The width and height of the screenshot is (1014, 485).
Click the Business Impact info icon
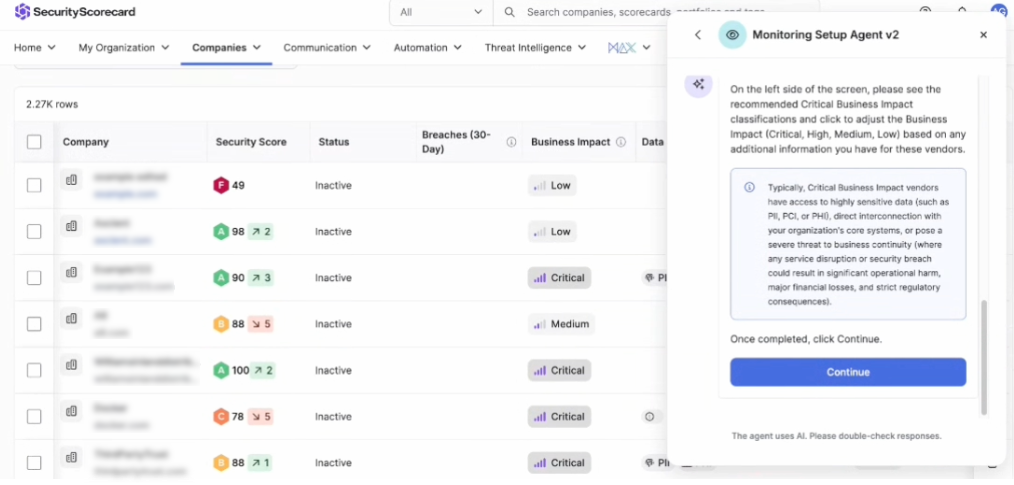621,142
